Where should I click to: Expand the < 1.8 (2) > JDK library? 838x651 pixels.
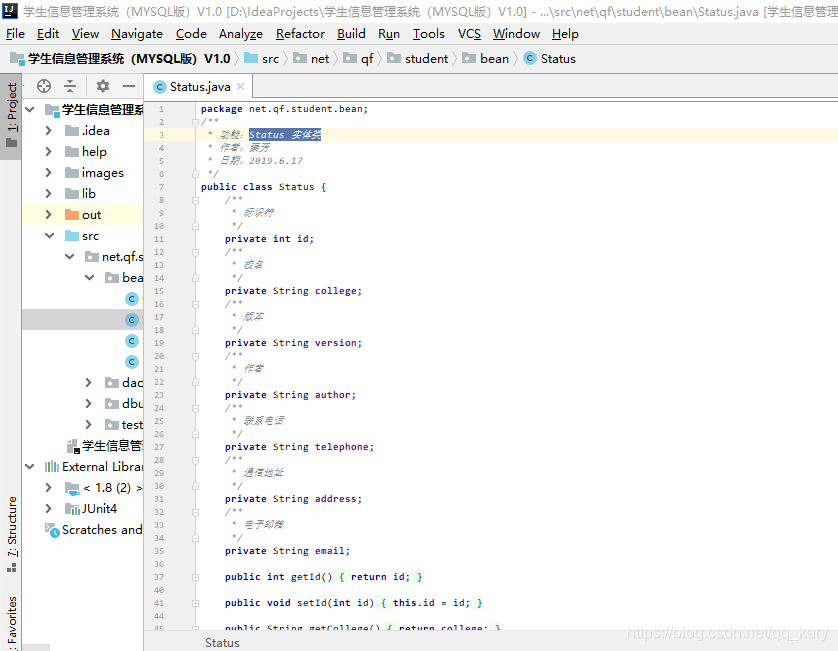coord(49,487)
